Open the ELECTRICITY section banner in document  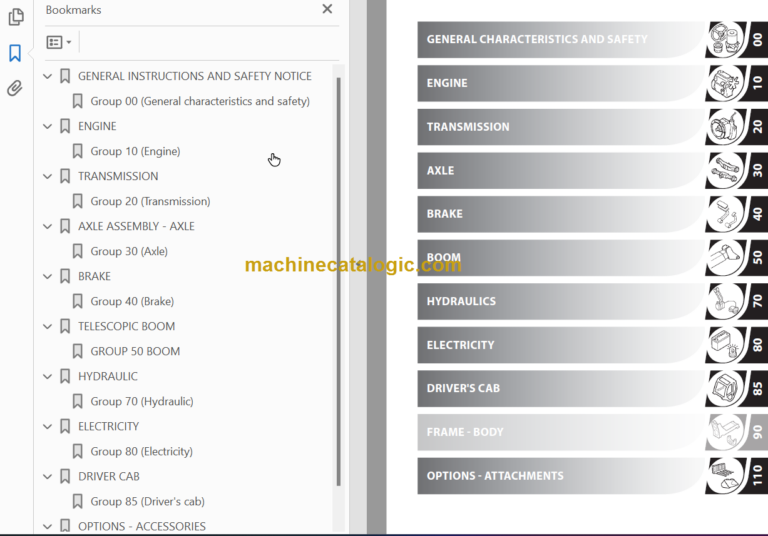pyautogui.click(x=561, y=345)
